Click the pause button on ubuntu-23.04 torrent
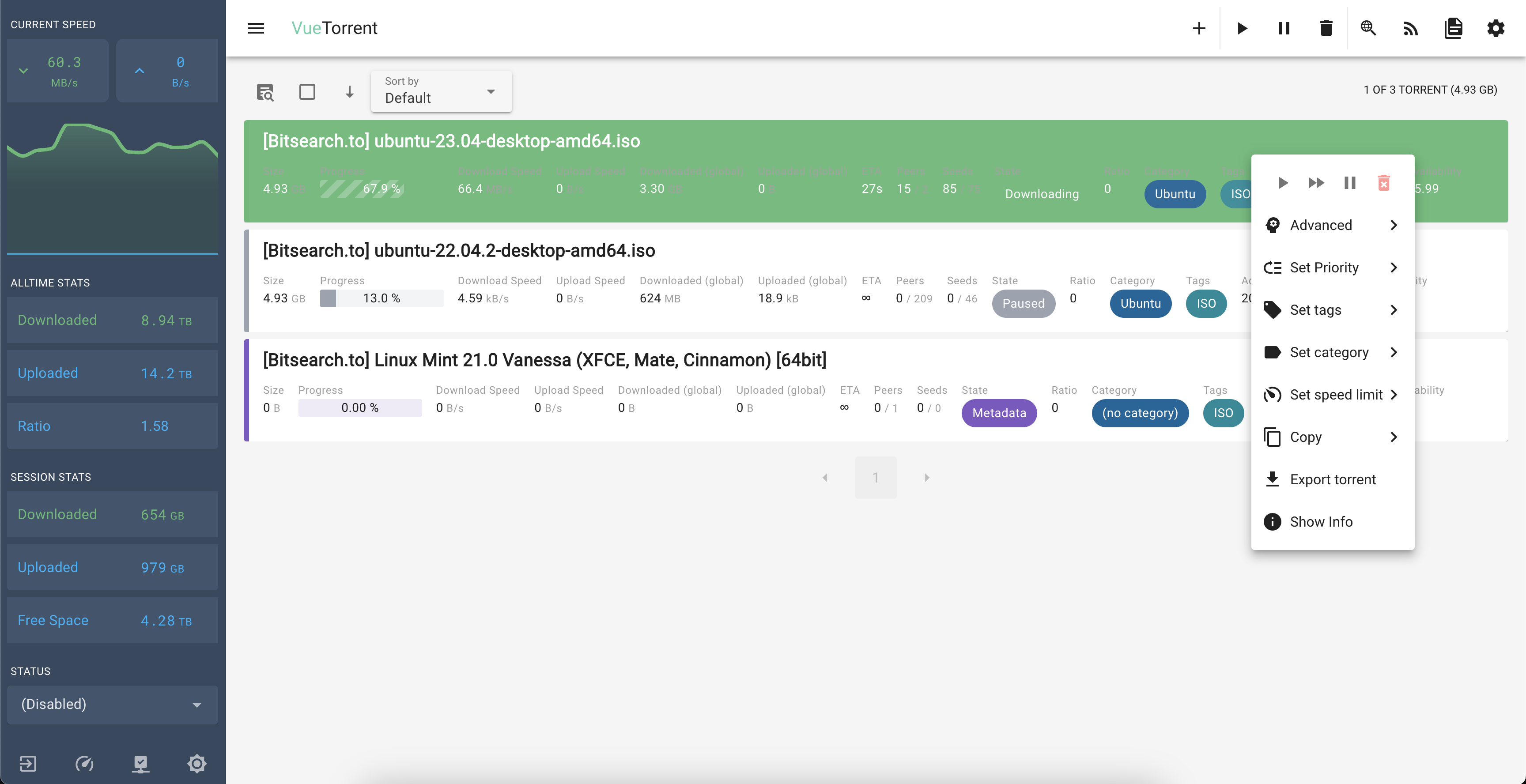 (1349, 182)
